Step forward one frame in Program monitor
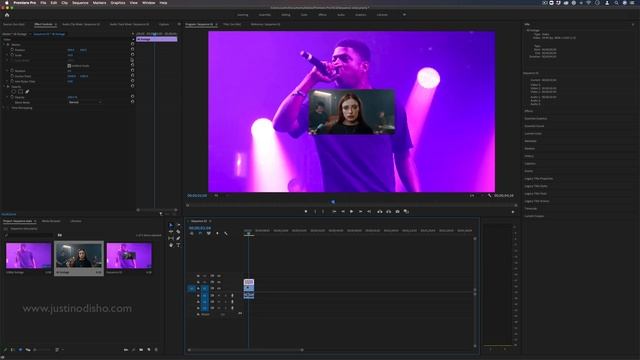 (x=360, y=211)
